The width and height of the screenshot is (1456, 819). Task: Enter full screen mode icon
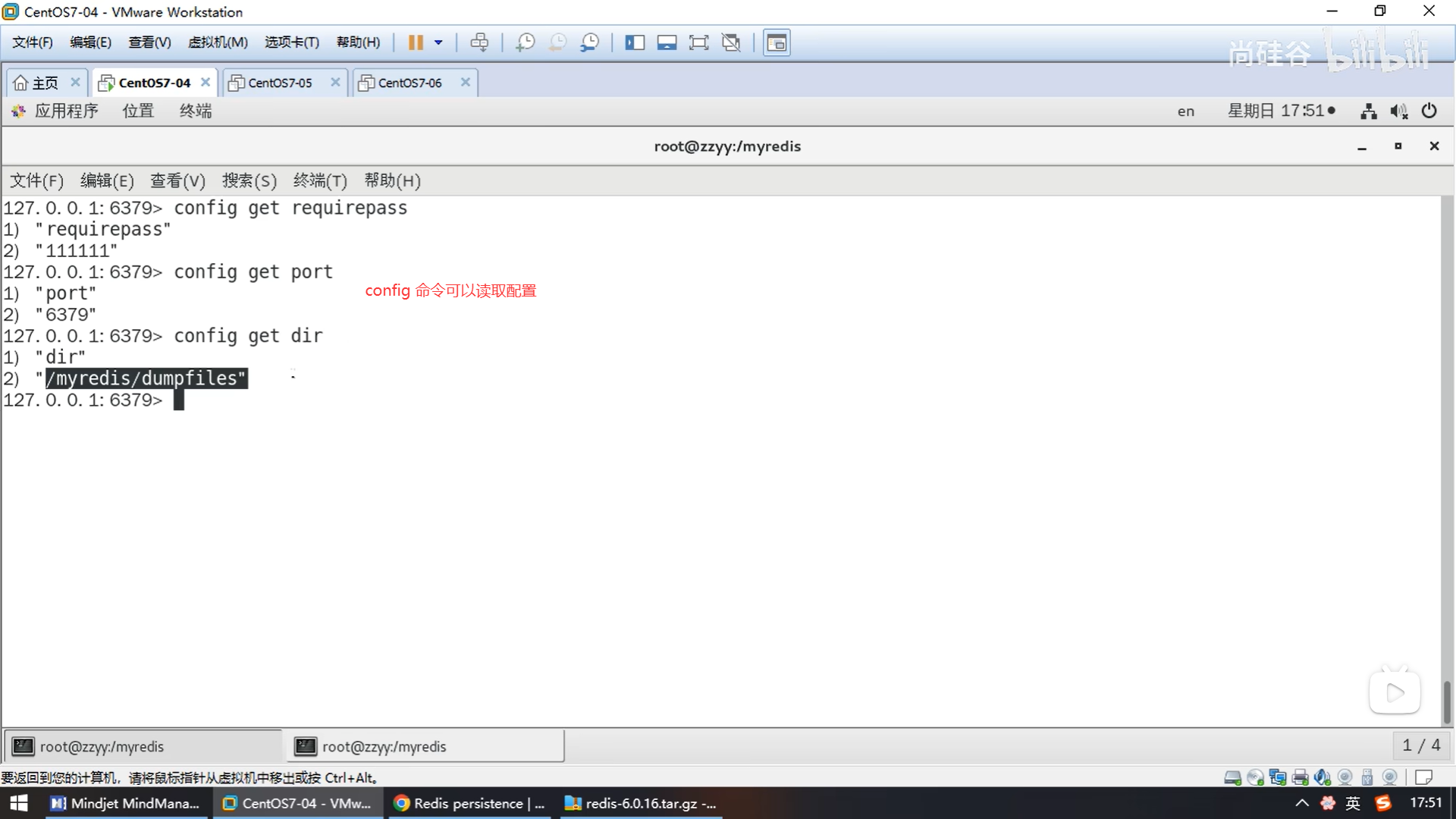698,42
